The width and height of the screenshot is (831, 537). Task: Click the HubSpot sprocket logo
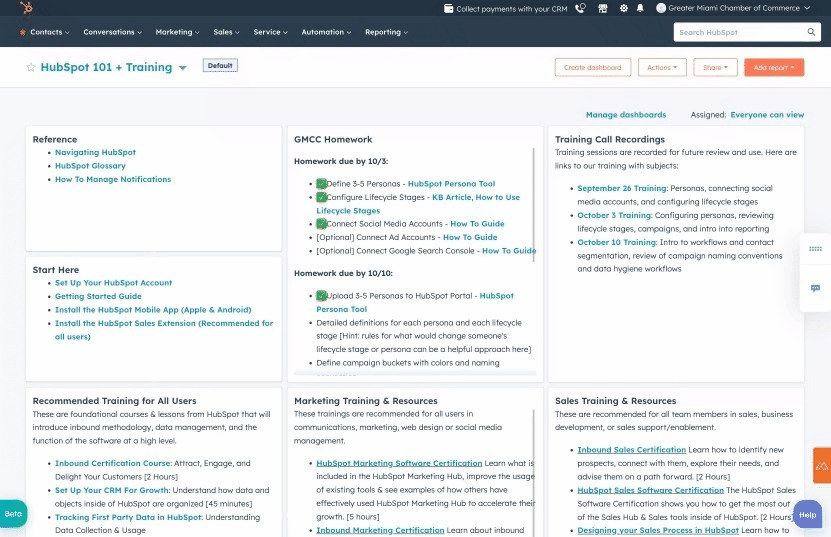tap(26, 7)
